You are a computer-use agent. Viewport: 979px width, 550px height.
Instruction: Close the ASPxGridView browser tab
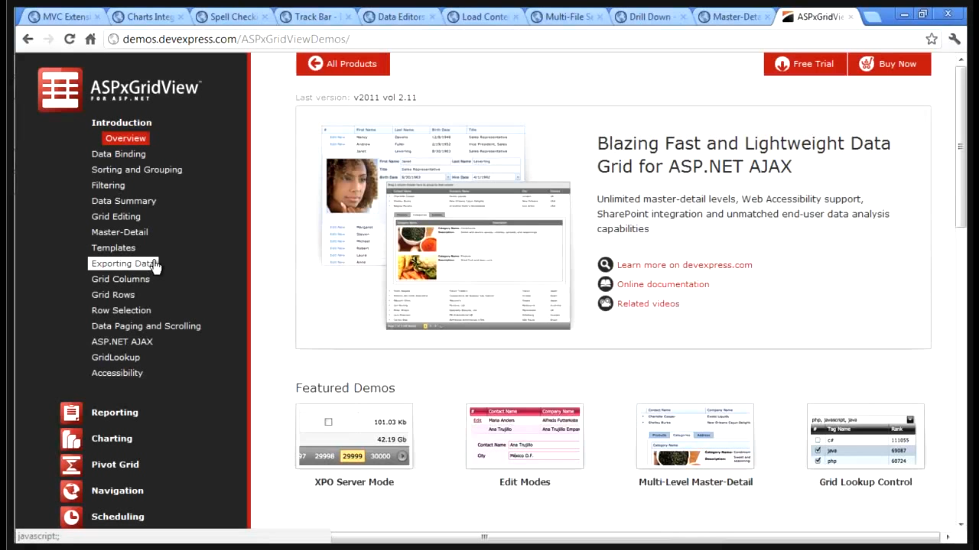pos(850,17)
